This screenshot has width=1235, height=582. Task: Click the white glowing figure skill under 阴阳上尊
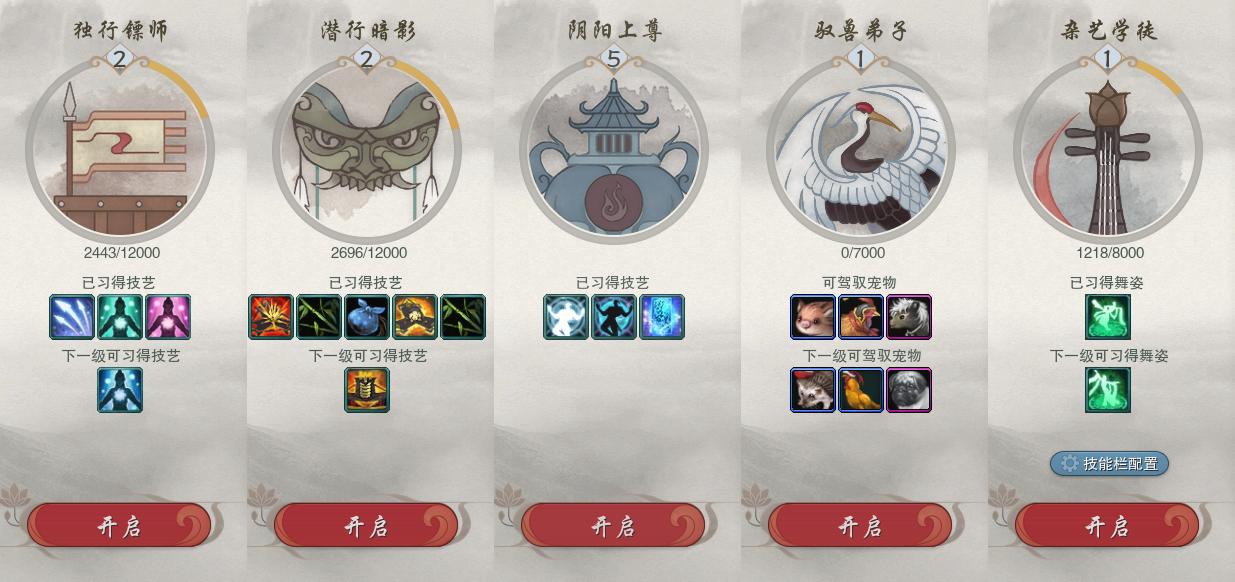[x=566, y=317]
